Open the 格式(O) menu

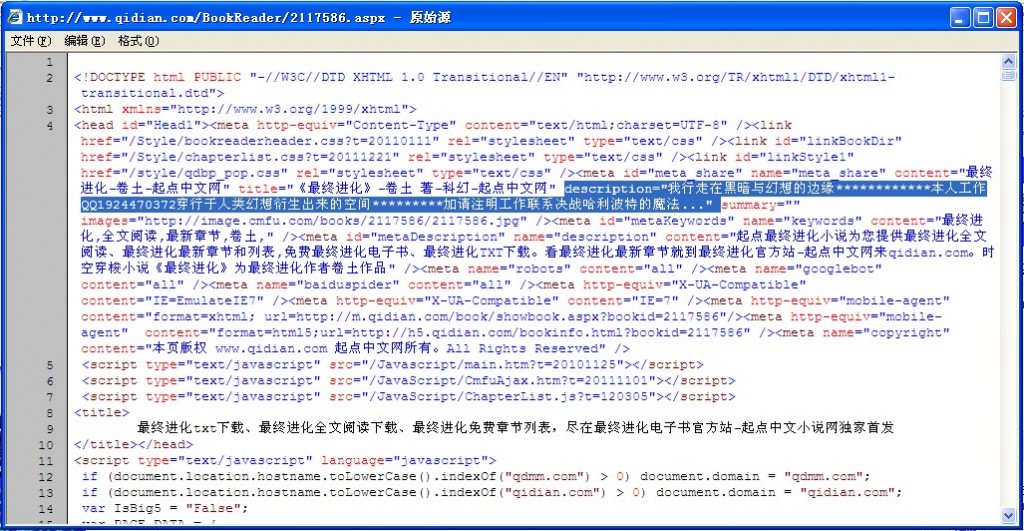(138, 41)
